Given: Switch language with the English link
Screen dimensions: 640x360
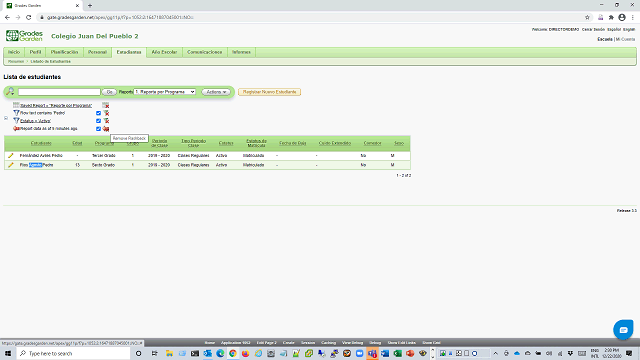Looking at the screenshot, I should [629, 29].
